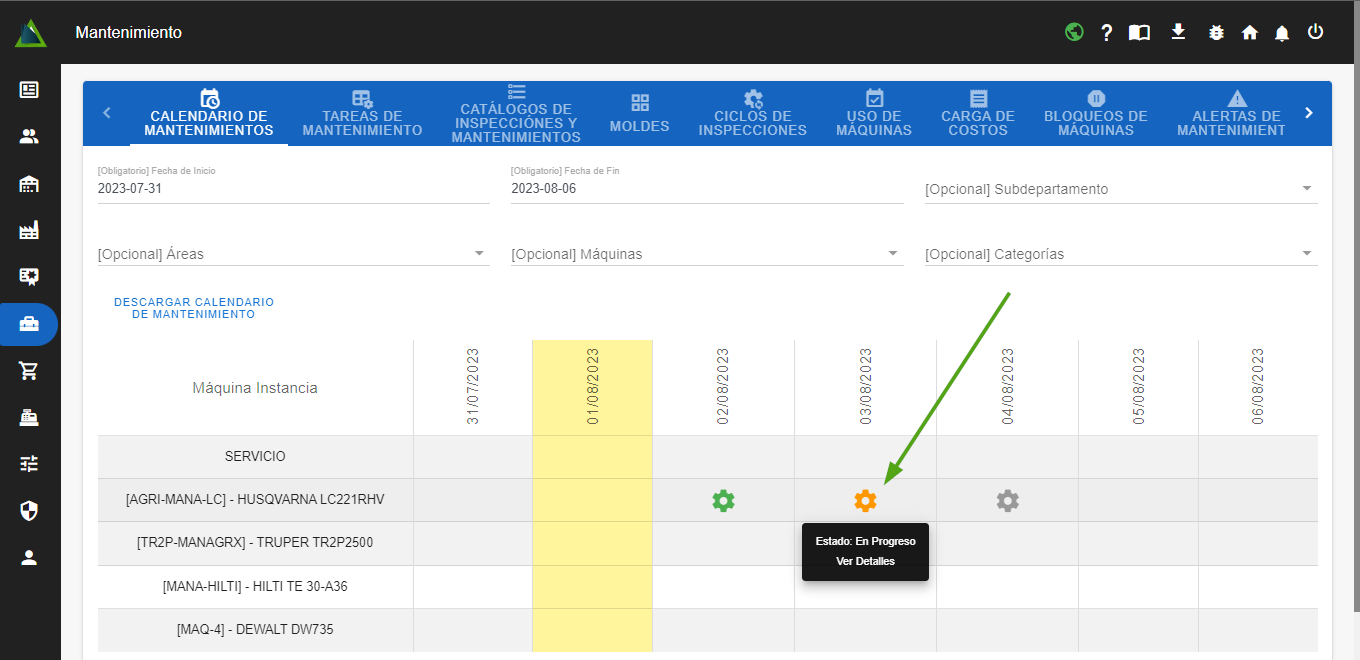Expand the Subdepartamento dropdown
This screenshot has height=660, width=1360.
pyautogui.click(x=1120, y=189)
